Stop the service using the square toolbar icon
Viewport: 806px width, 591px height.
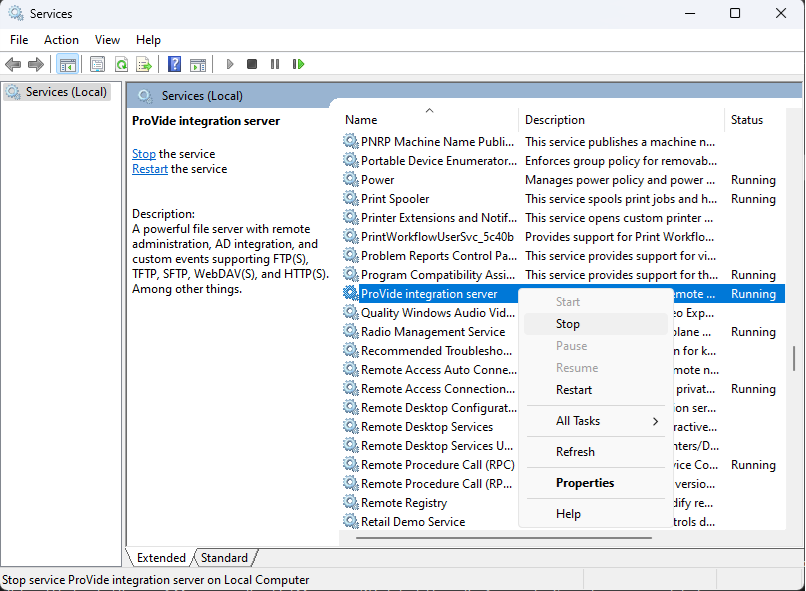pos(252,64)
